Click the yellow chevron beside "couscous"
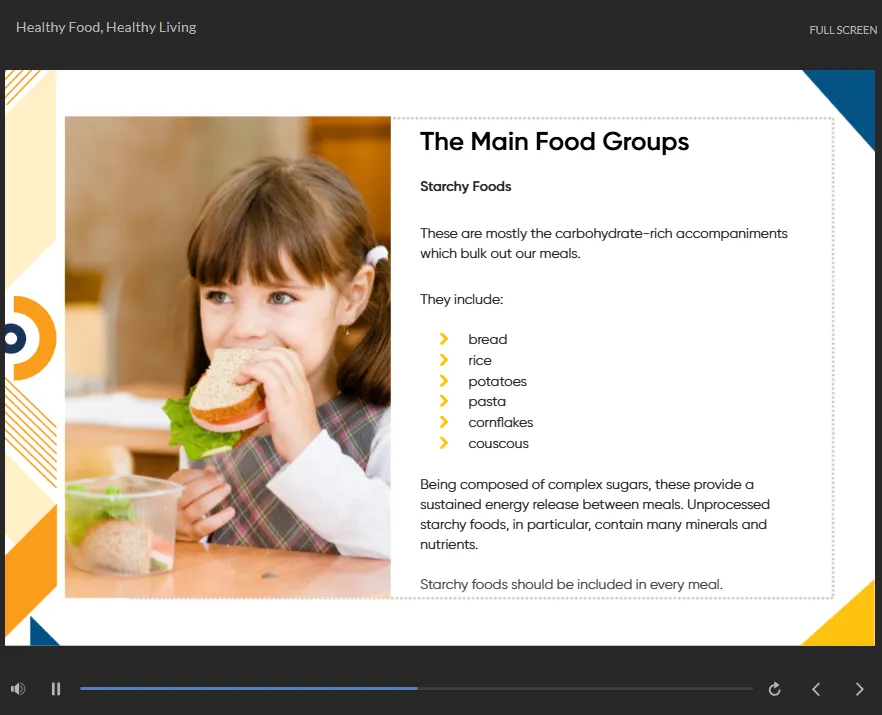This screenshot has height=715, width=882. click(x=444, y=444)
